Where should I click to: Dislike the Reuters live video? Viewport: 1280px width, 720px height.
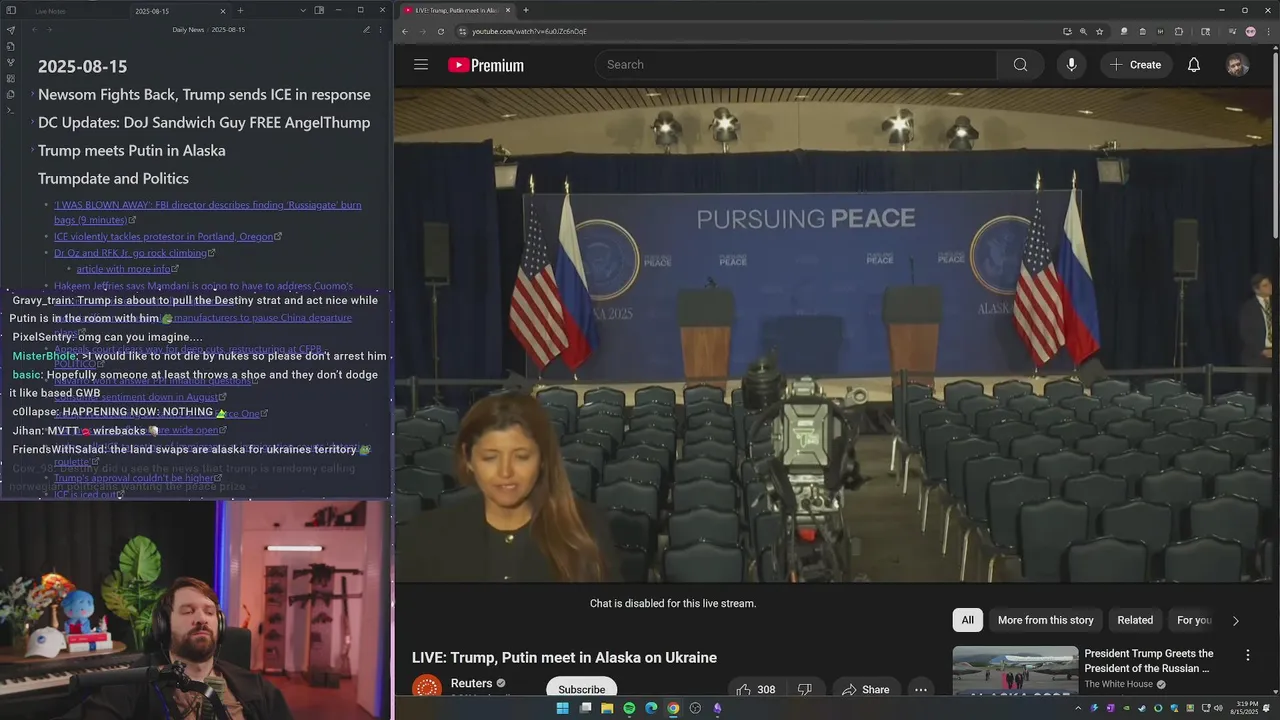click(x=804, y=689)
